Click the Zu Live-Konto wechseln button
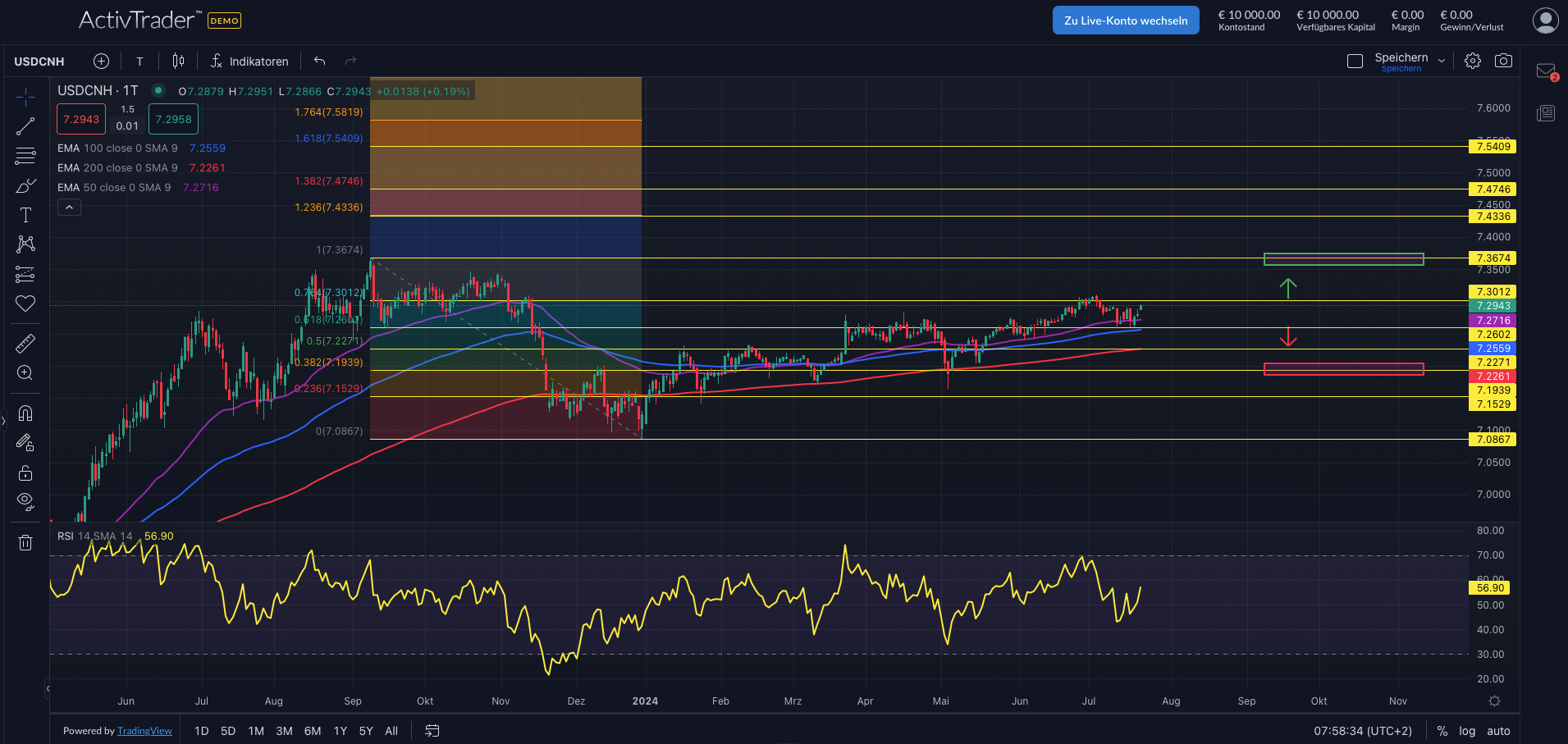This screenshot has height=744, width=1568. click(1125, 20)
